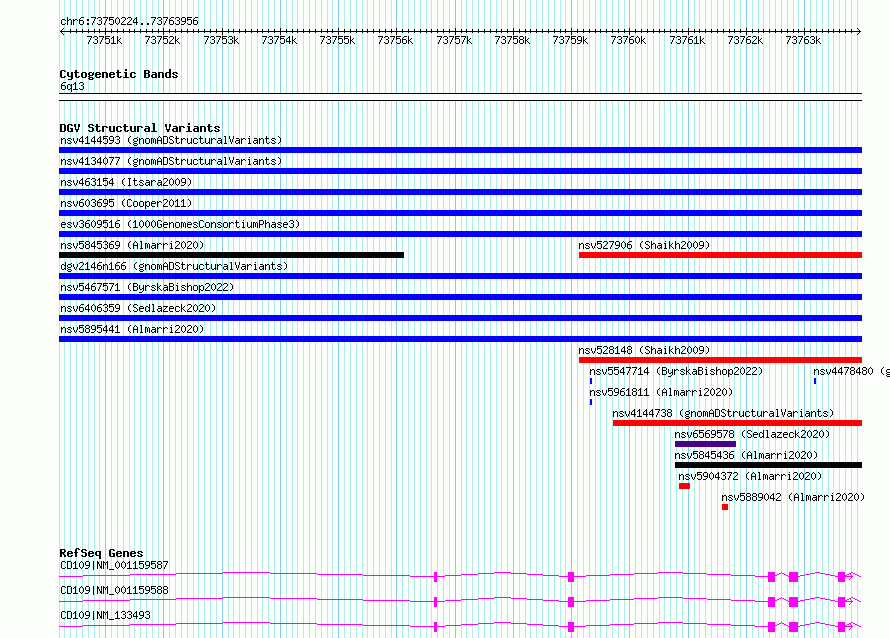Click esv3609516 1000GenomesConsortiumPhase3 label

click(180, 224)
